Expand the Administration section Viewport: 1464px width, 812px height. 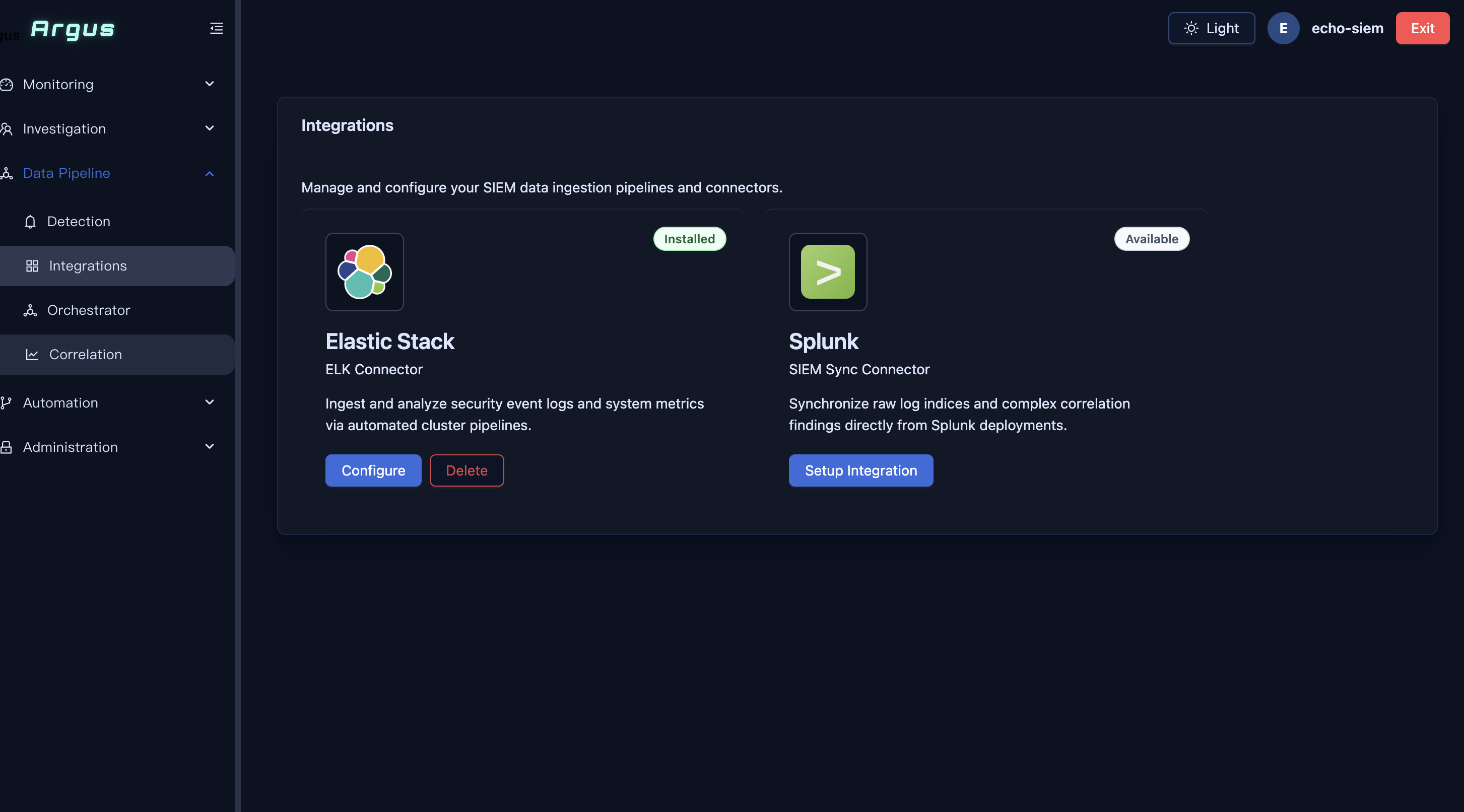[x=210, y=447]
